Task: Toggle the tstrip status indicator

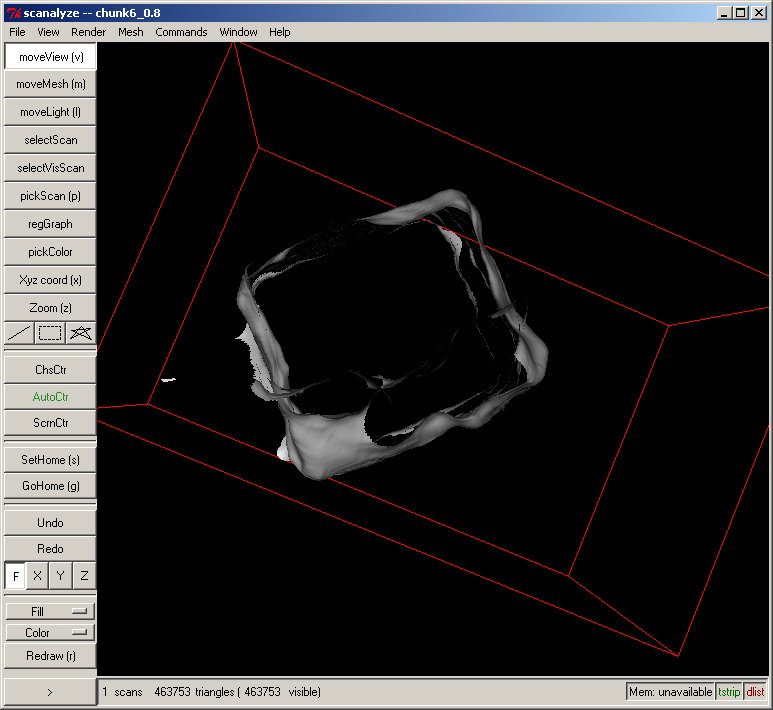Action: click(729, 692)
